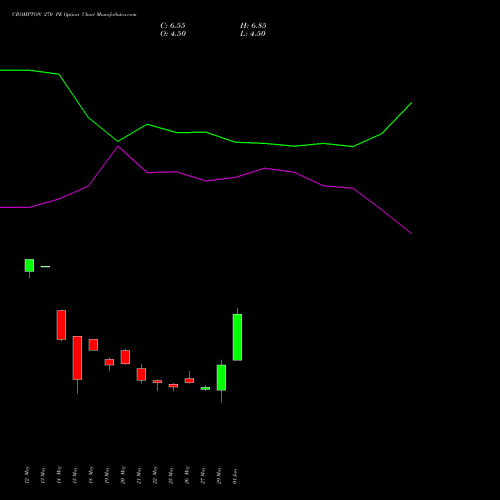
Task: Select the 29 May date label
Action: [x=219, y=475]
